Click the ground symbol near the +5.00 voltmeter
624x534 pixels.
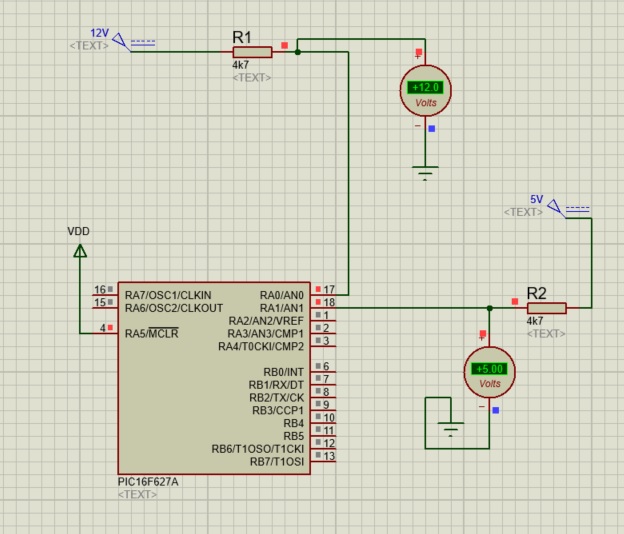pos(450,429)
